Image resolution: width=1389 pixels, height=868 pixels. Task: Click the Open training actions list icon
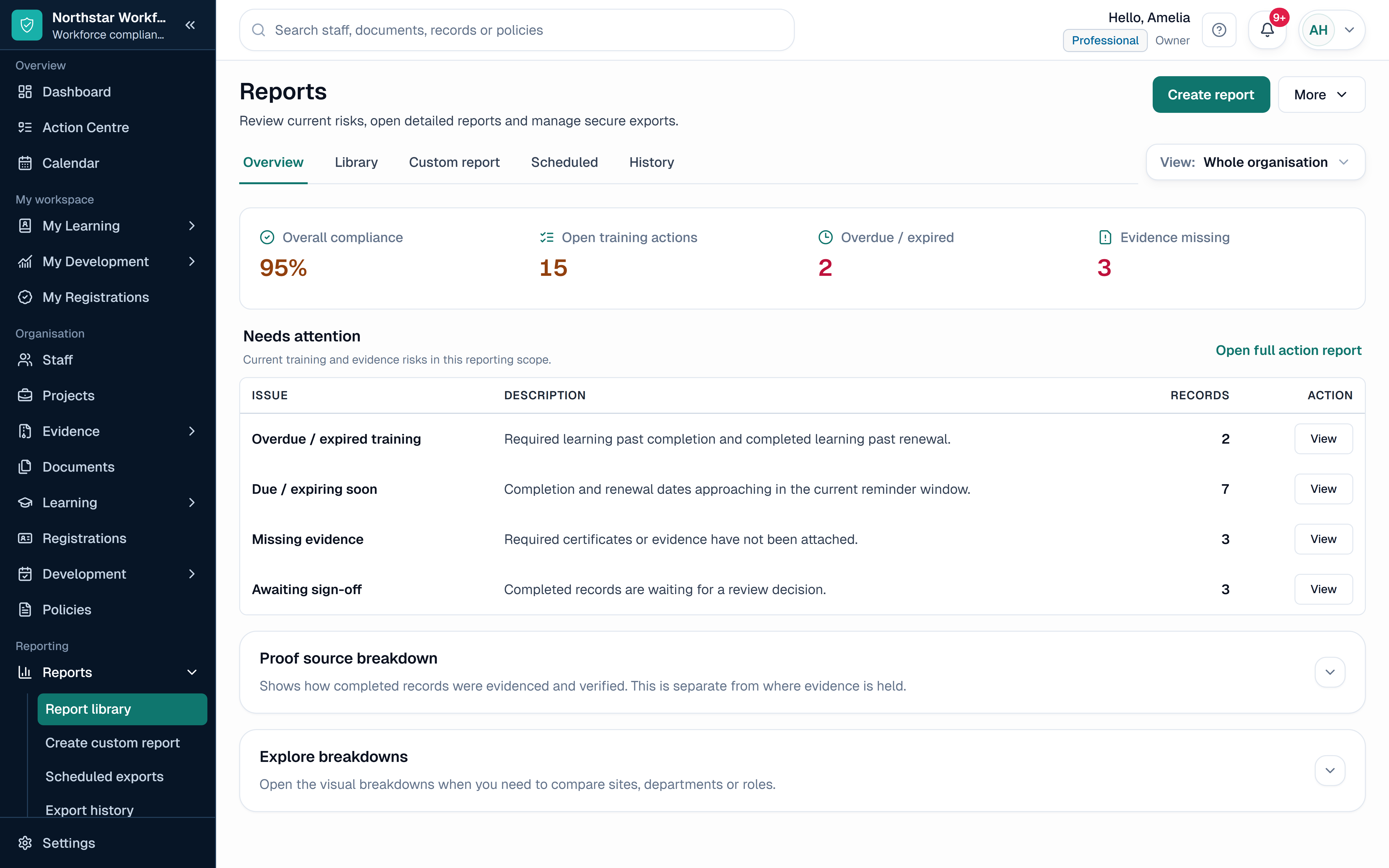coord(546,237)
